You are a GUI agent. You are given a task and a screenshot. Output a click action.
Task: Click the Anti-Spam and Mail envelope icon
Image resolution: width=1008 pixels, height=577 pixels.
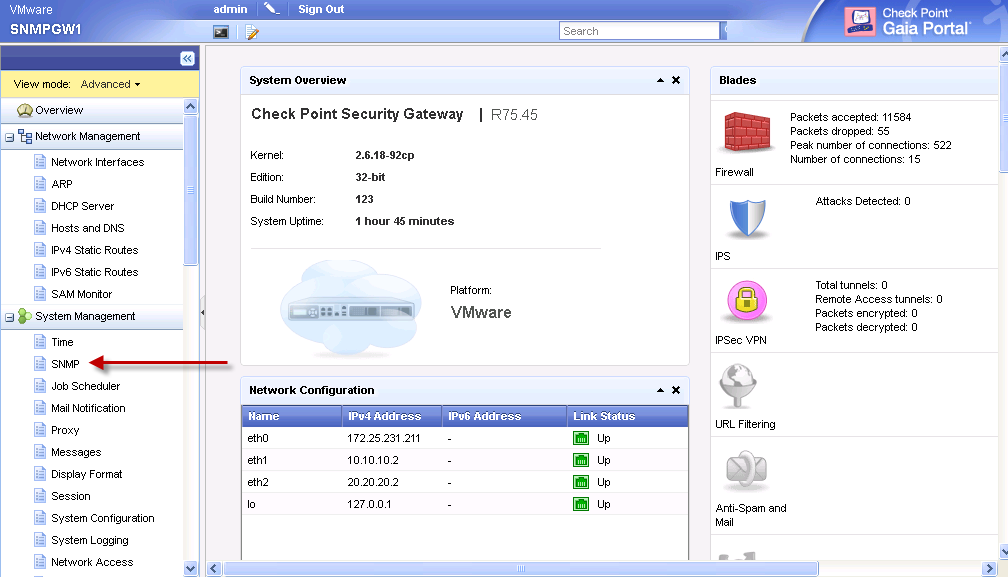coord(746,469)
